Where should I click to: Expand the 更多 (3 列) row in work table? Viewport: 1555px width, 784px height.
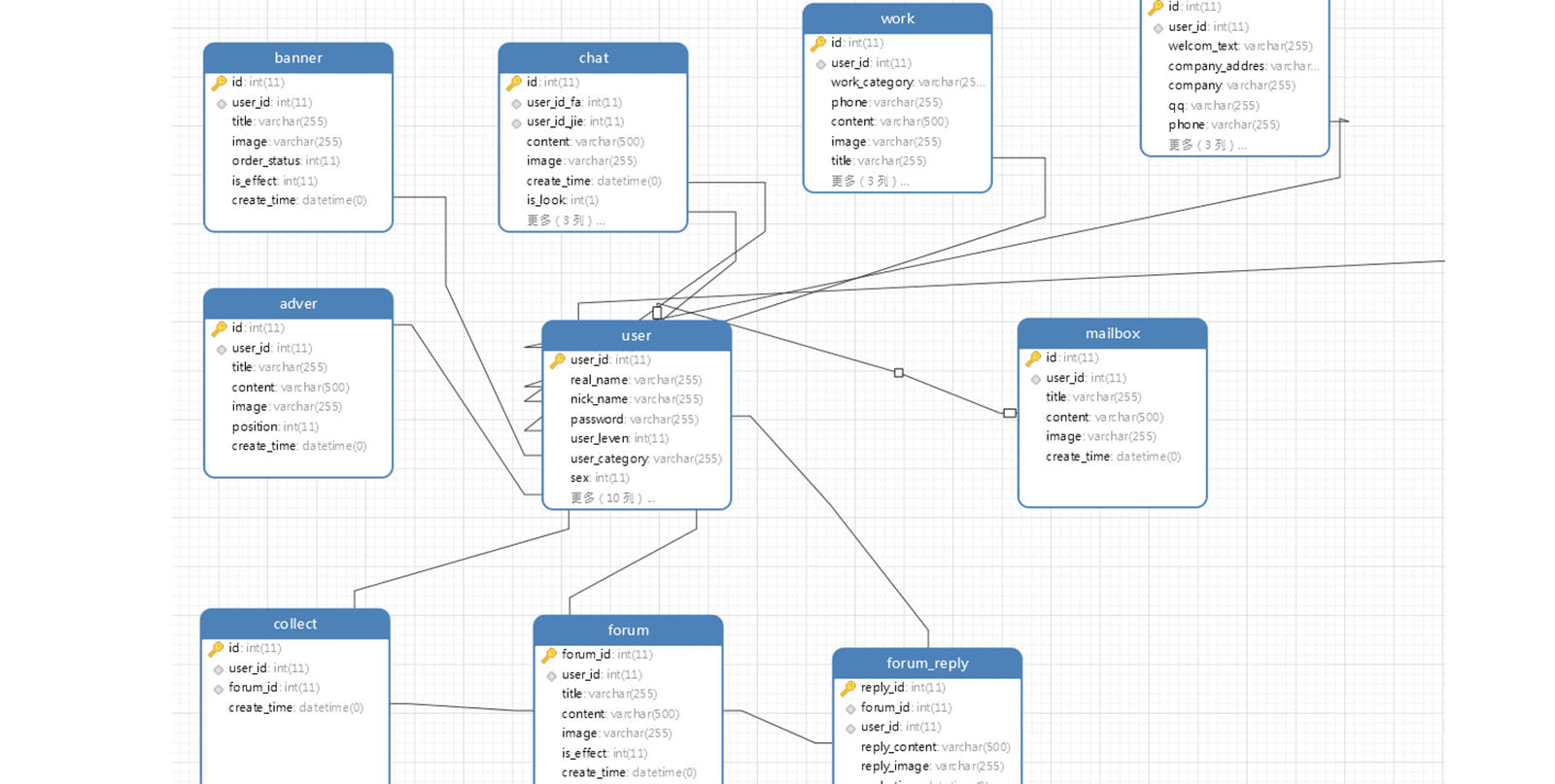point(870,181)
